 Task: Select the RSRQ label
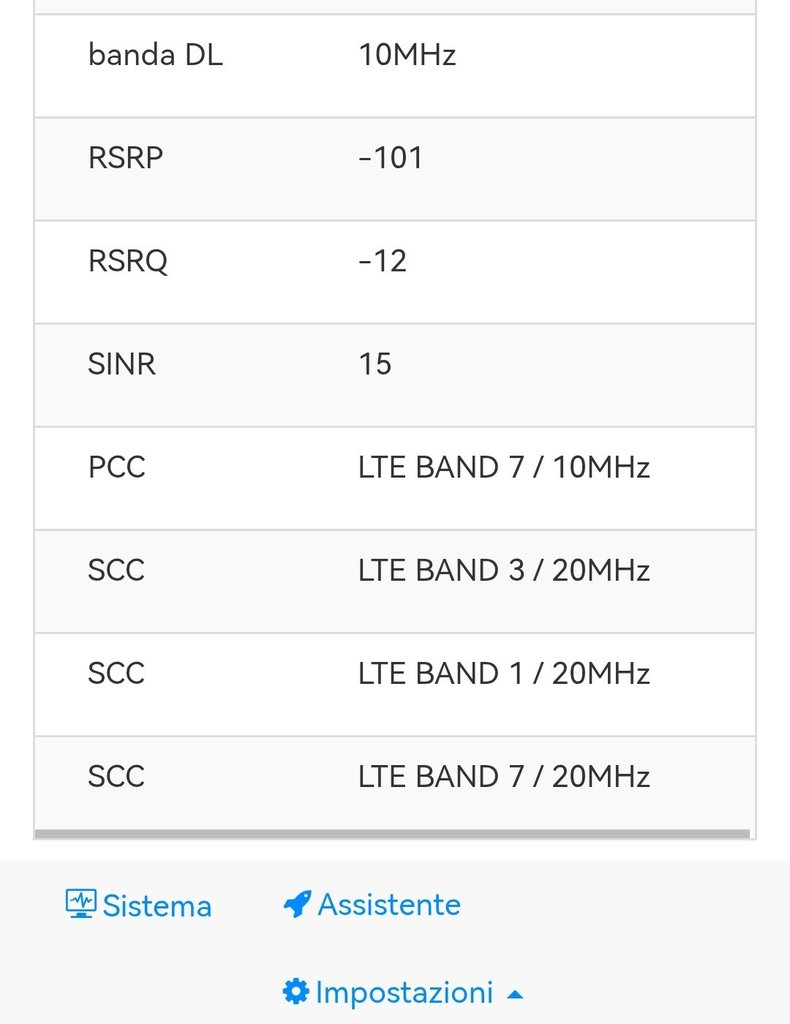point(128,261)
